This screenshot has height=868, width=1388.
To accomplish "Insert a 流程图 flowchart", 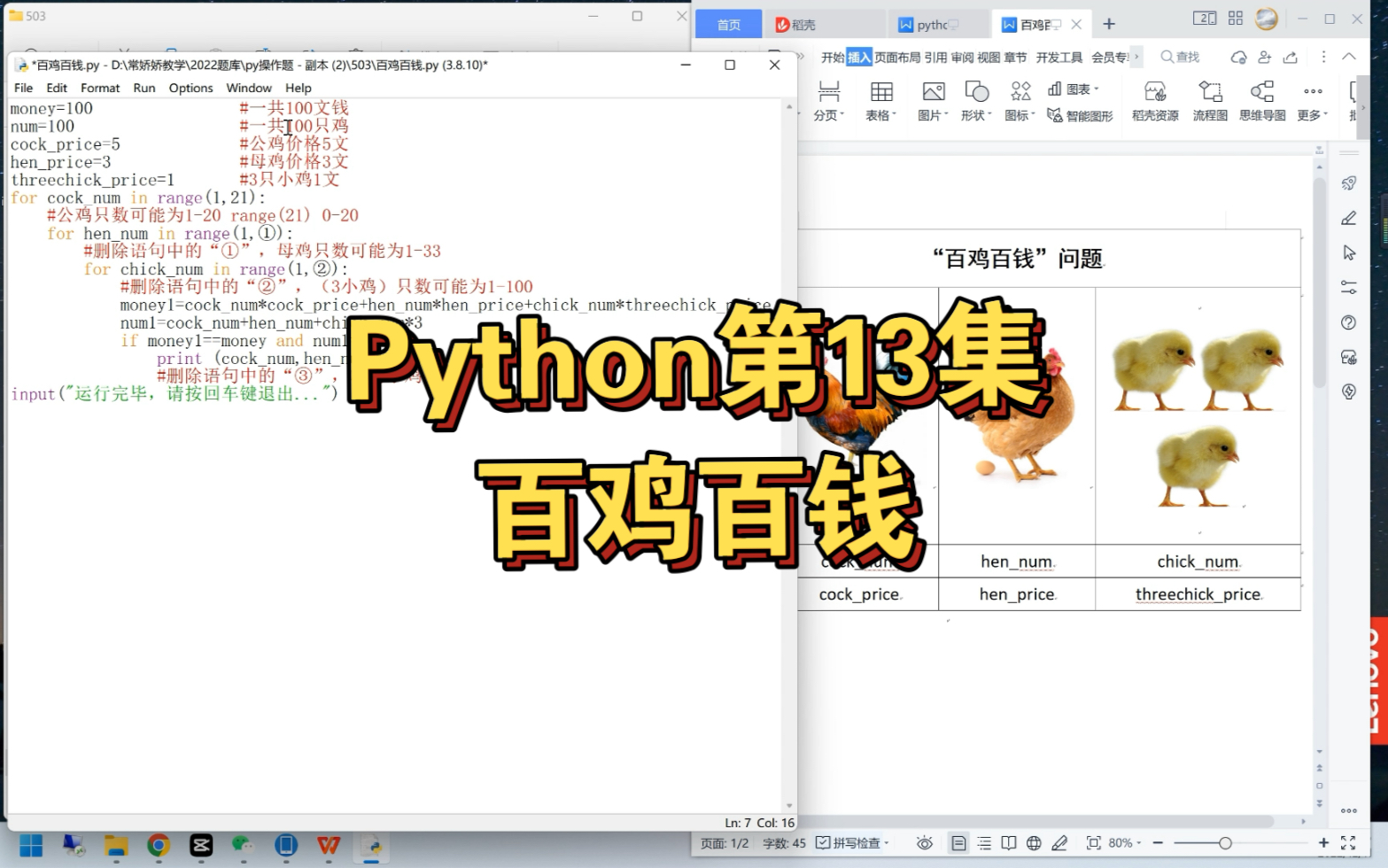I will tap(1210, 100).
